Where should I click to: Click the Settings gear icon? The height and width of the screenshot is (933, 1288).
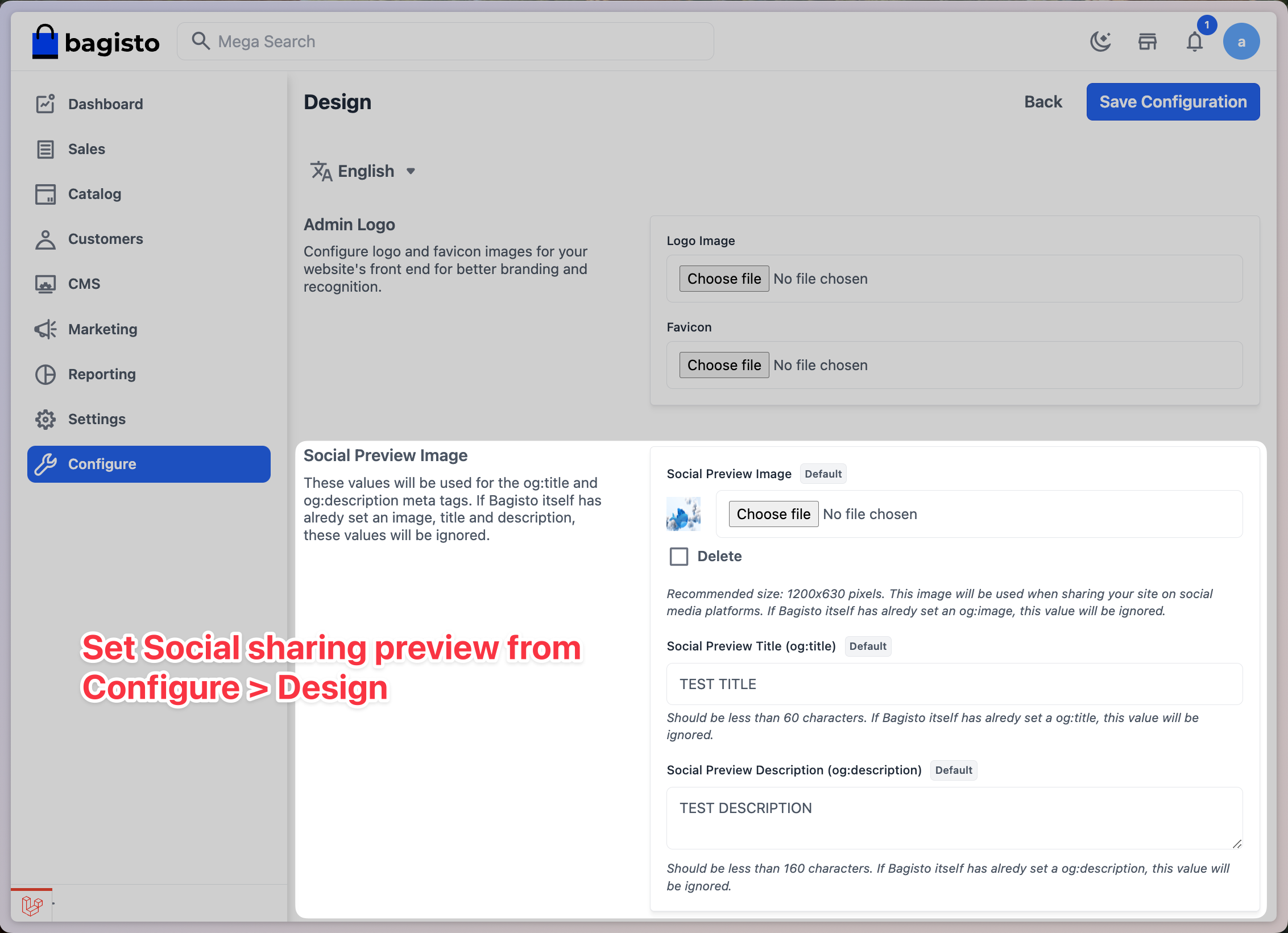coord(45,419)
